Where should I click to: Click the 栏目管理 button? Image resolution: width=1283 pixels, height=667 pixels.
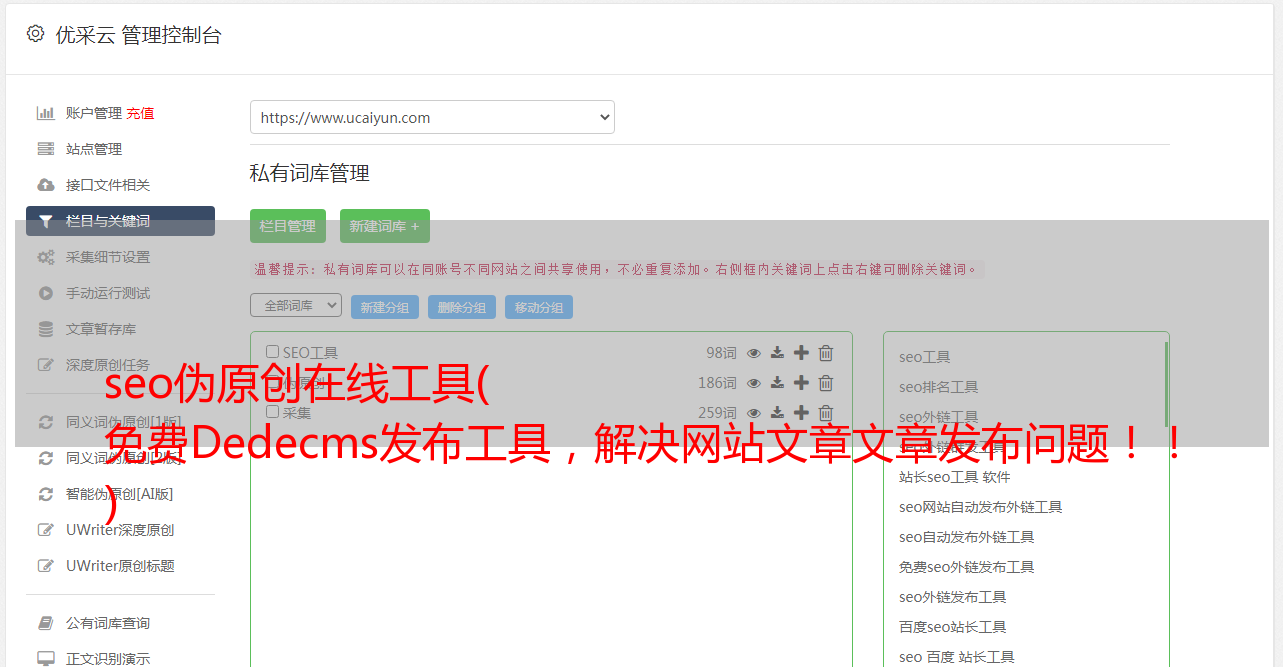click(x=288, y=226)
